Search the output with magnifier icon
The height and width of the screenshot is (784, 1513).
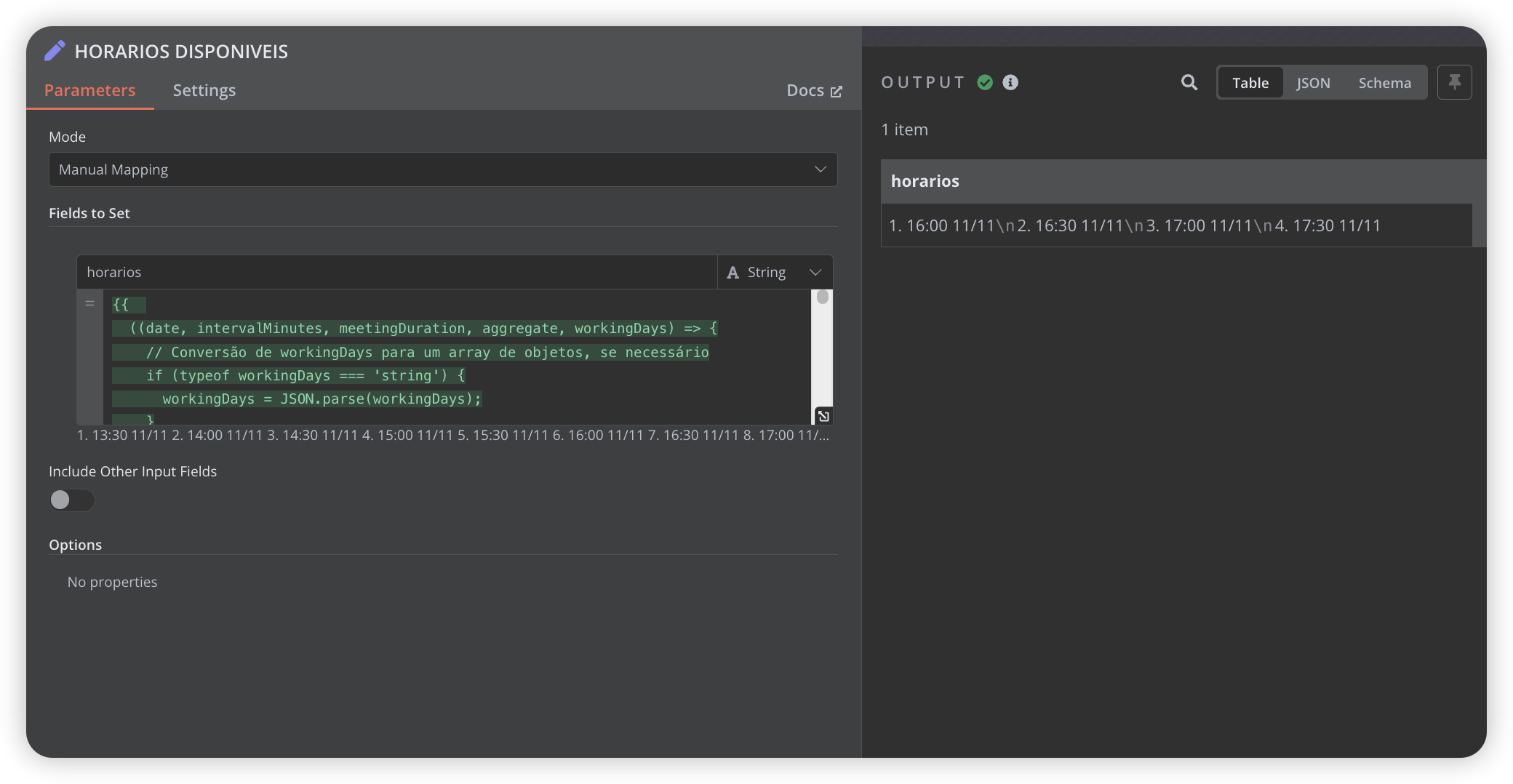tap(1189, 82)
